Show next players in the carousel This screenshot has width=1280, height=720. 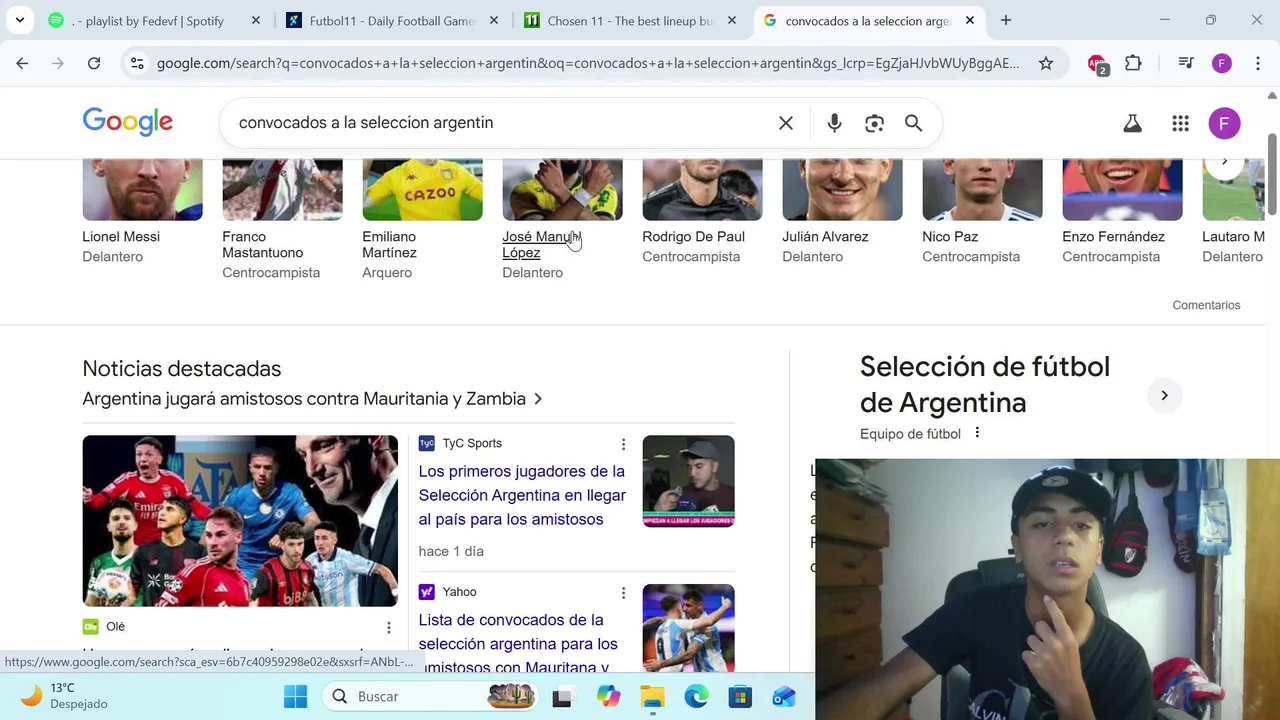1224,163
